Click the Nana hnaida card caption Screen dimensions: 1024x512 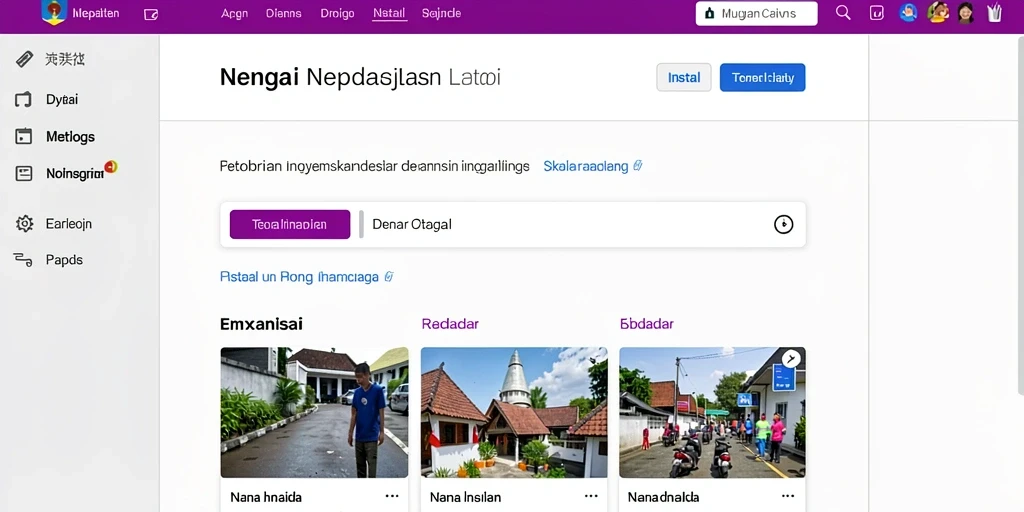266,498
